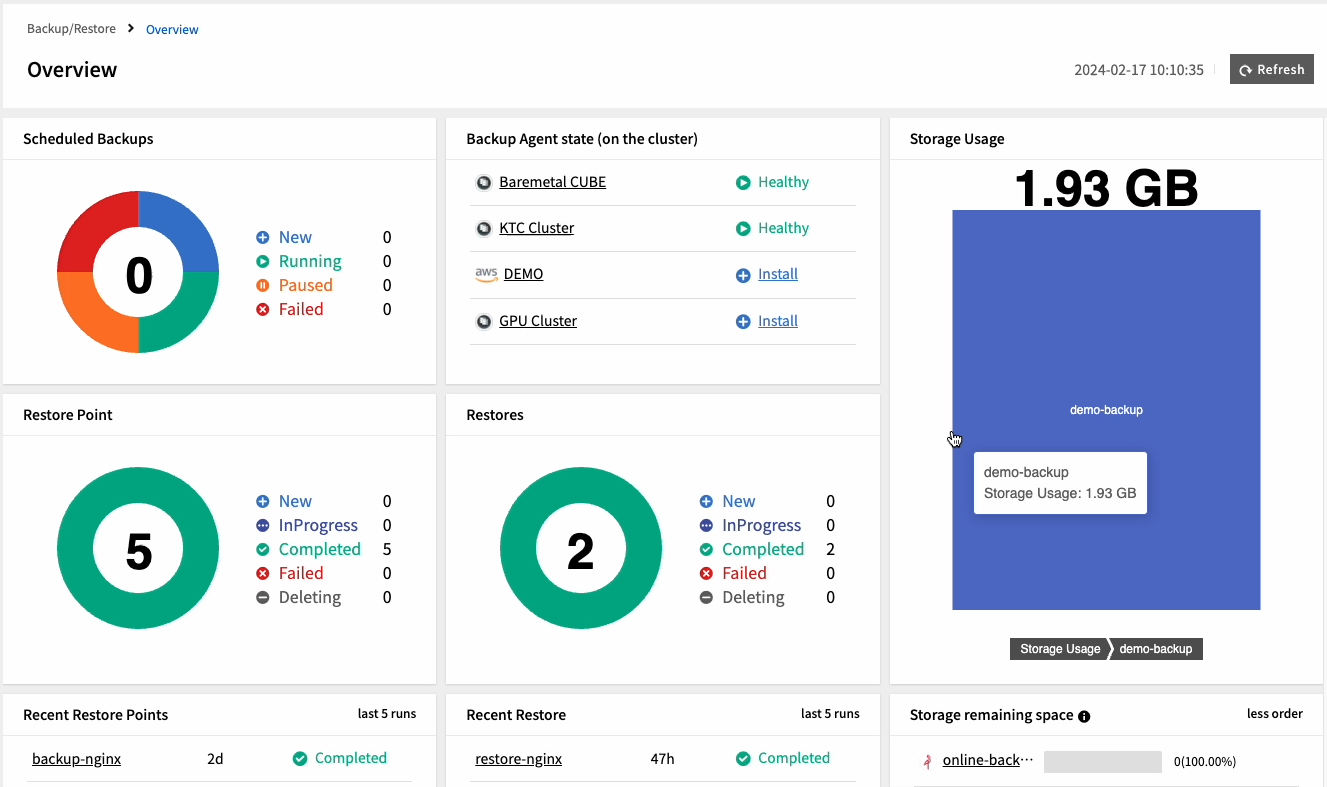Click the GPU Cluster icon
The height and width of the screenshot is (787, 1327).
(484, 321)
